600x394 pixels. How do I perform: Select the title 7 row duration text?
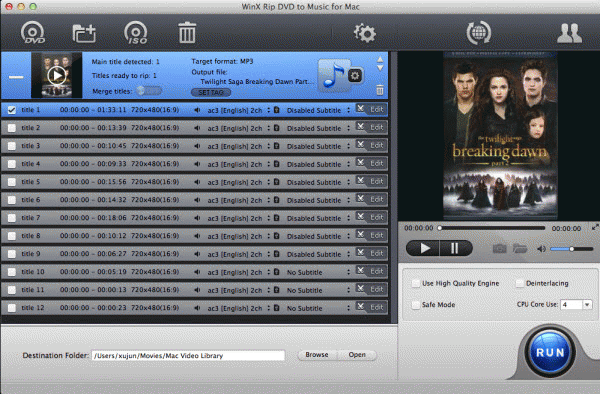(93, 218)
